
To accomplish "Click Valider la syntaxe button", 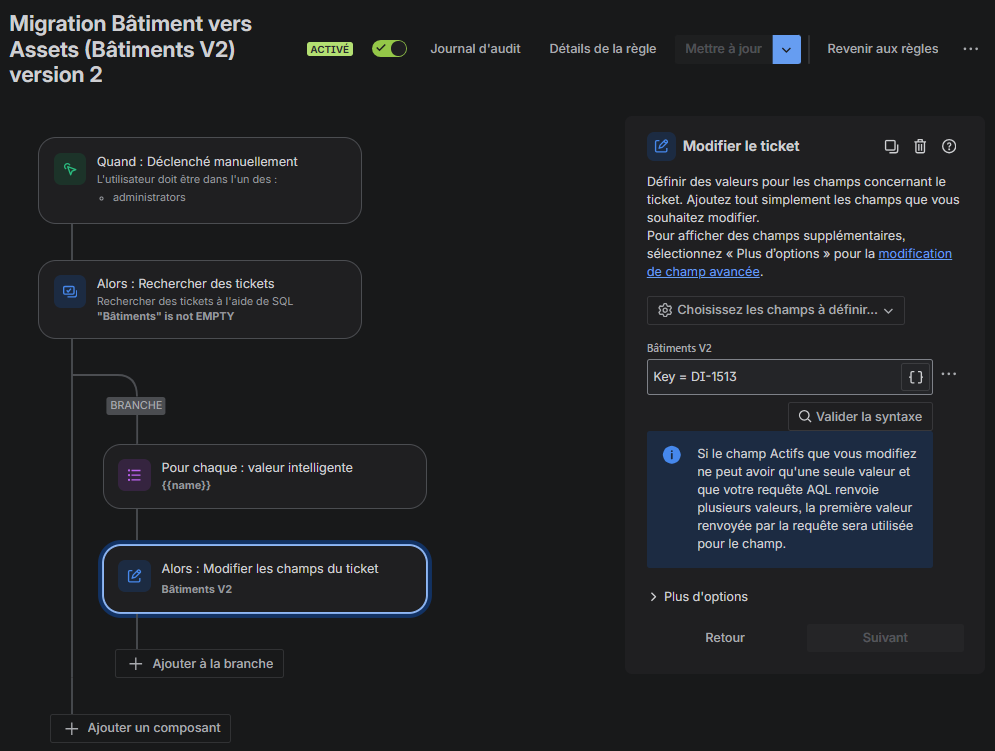I will pyautogui.click(x=860, y=416).
